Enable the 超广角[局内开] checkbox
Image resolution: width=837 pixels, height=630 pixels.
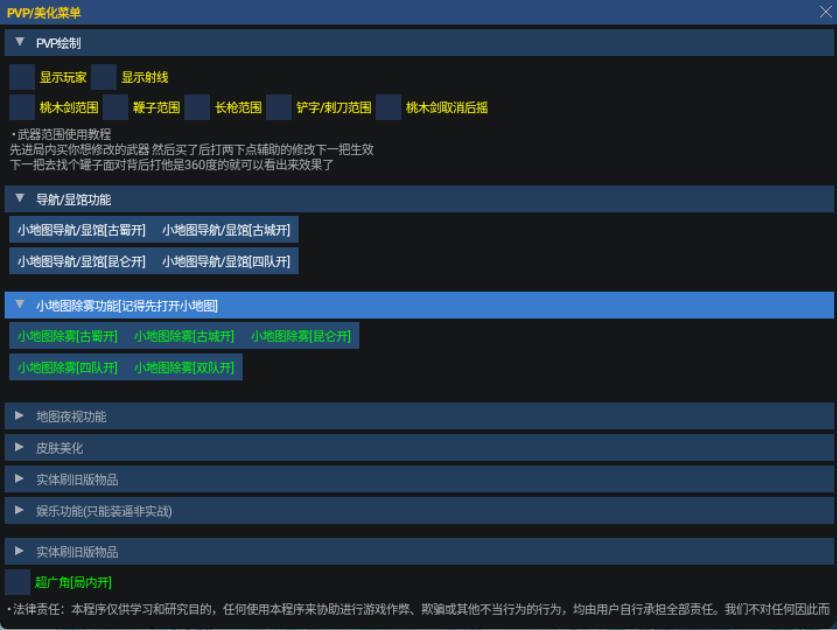pyautogui.click(x=18, y=582)
